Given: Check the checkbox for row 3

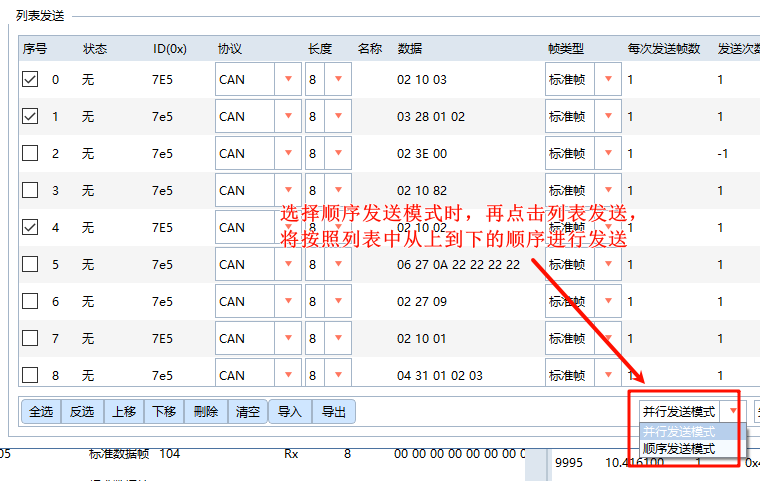Looking at the screenshot, I should pos(30,190).
